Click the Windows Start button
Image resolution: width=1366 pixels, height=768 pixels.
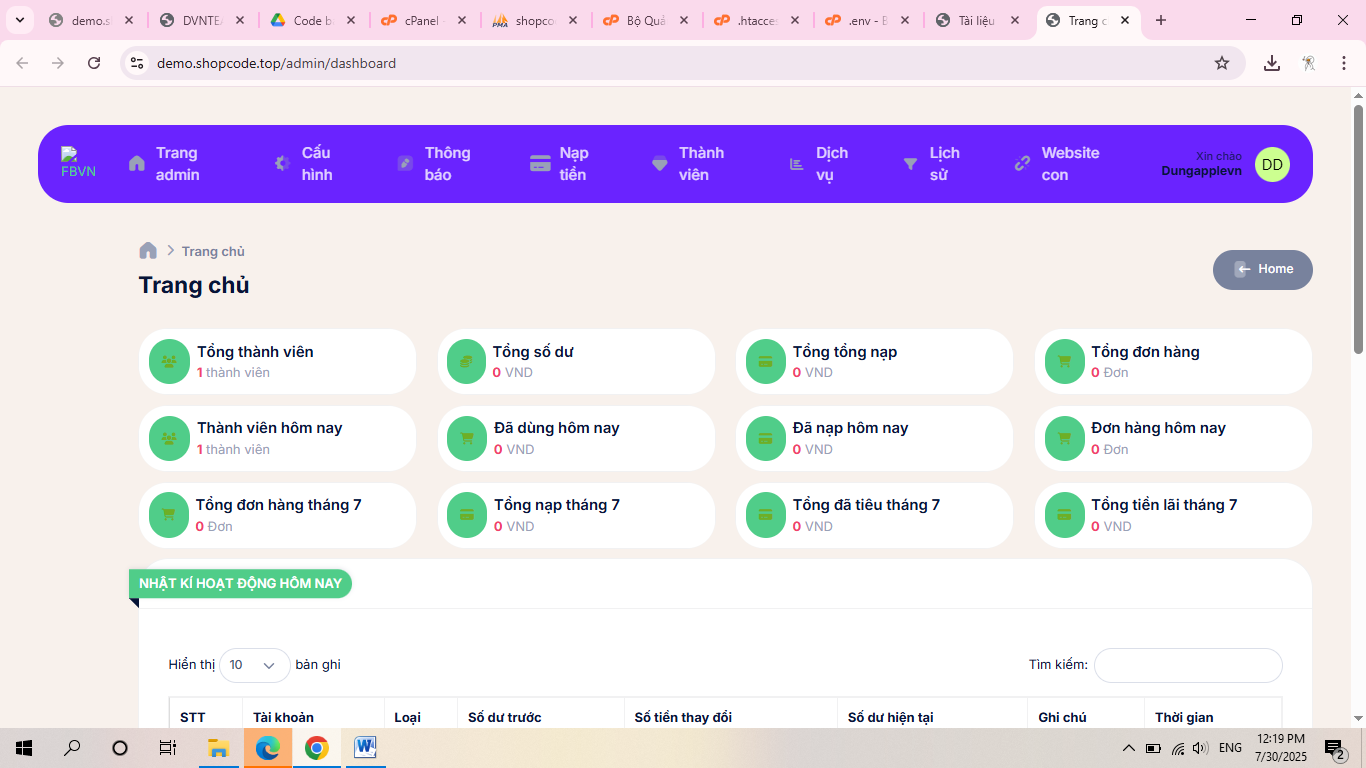24,747
